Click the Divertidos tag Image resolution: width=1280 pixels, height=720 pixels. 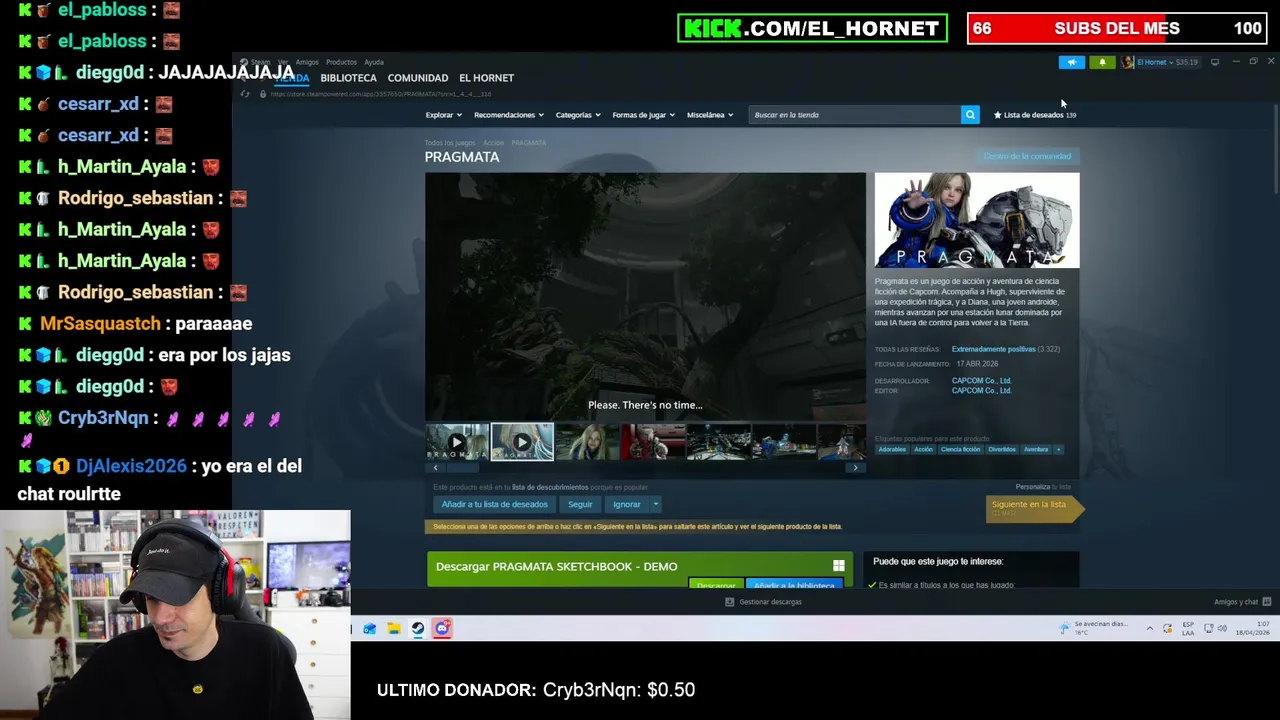click(x=1002, y=449)
